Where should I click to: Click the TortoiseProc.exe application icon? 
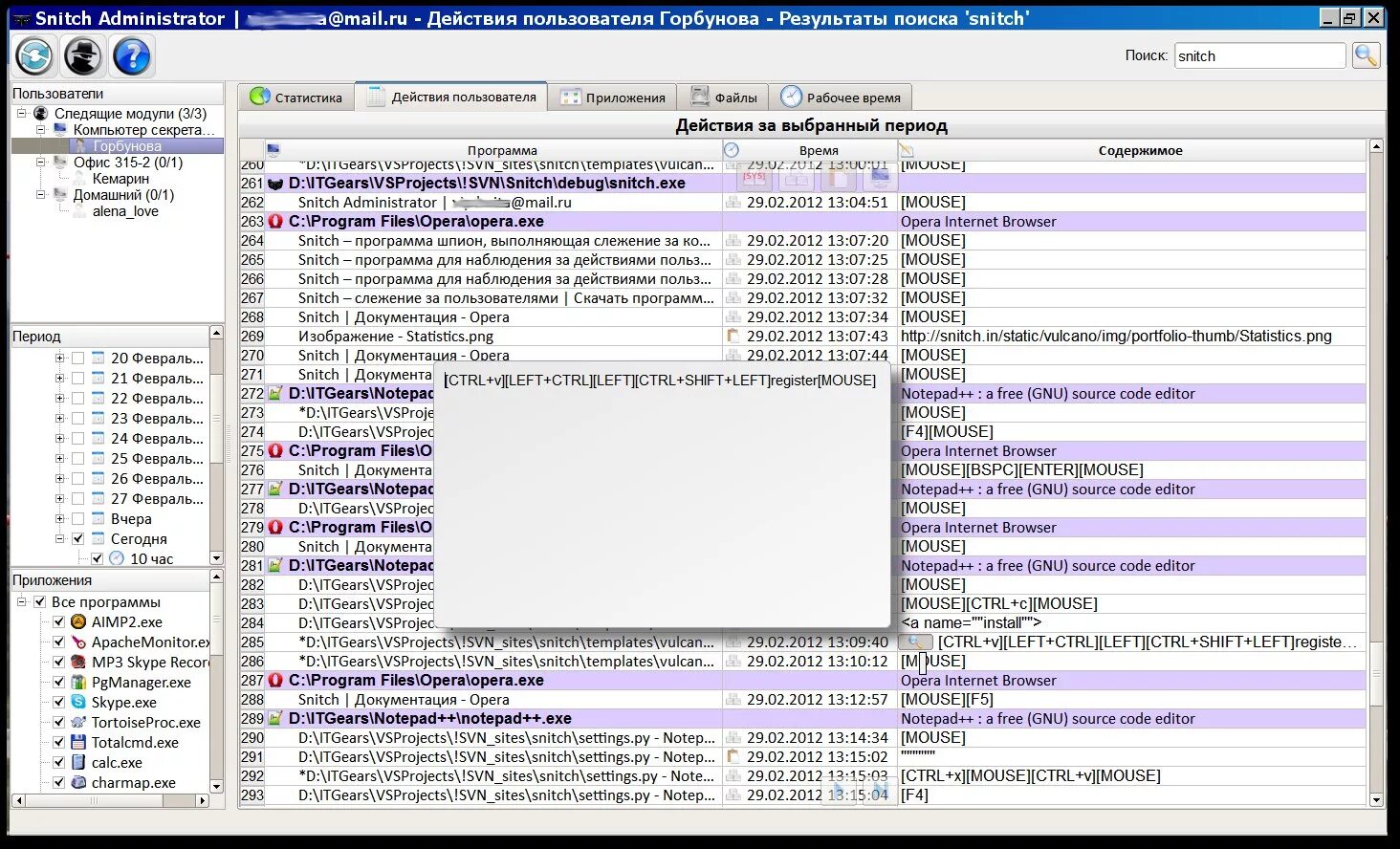[78, 722]
